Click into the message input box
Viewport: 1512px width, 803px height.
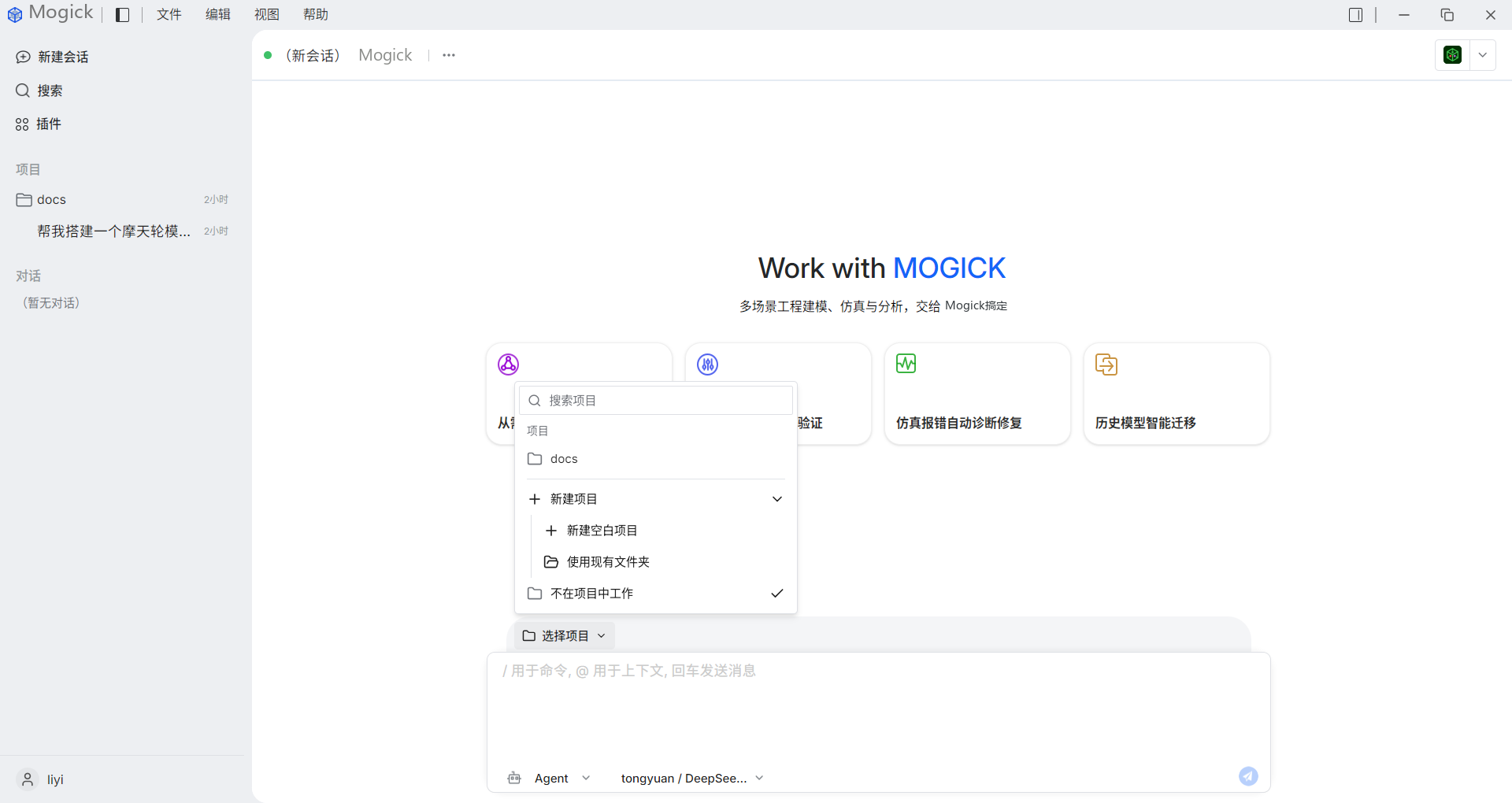[878, 709]
